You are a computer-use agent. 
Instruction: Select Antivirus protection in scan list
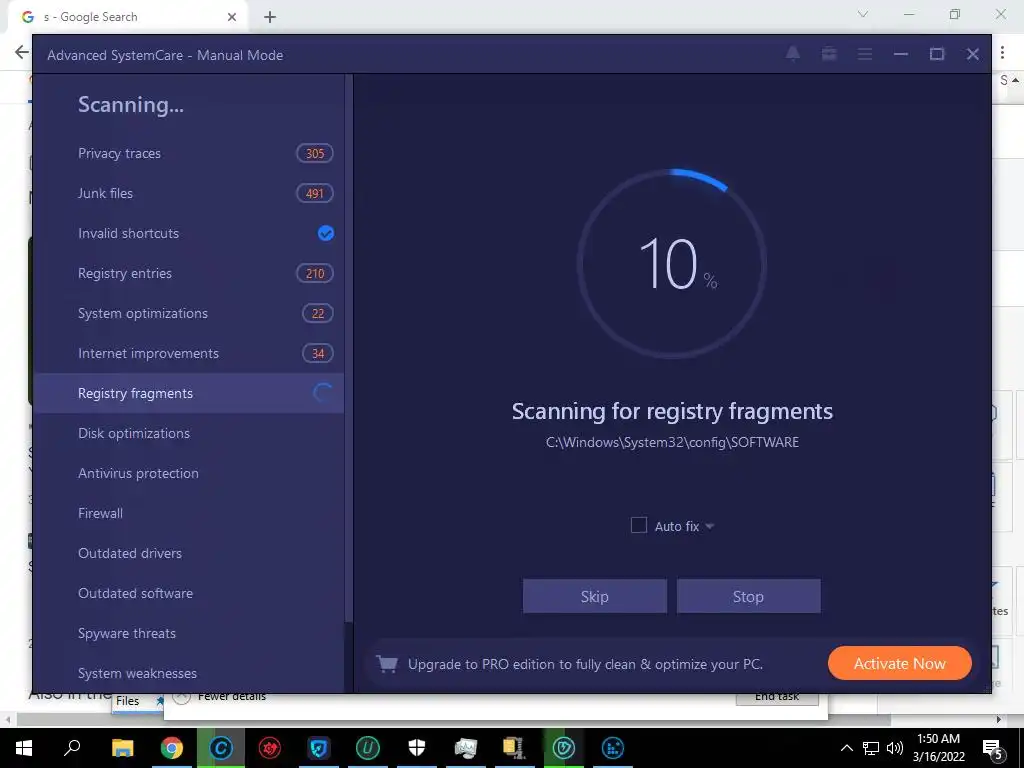point(188,473)
